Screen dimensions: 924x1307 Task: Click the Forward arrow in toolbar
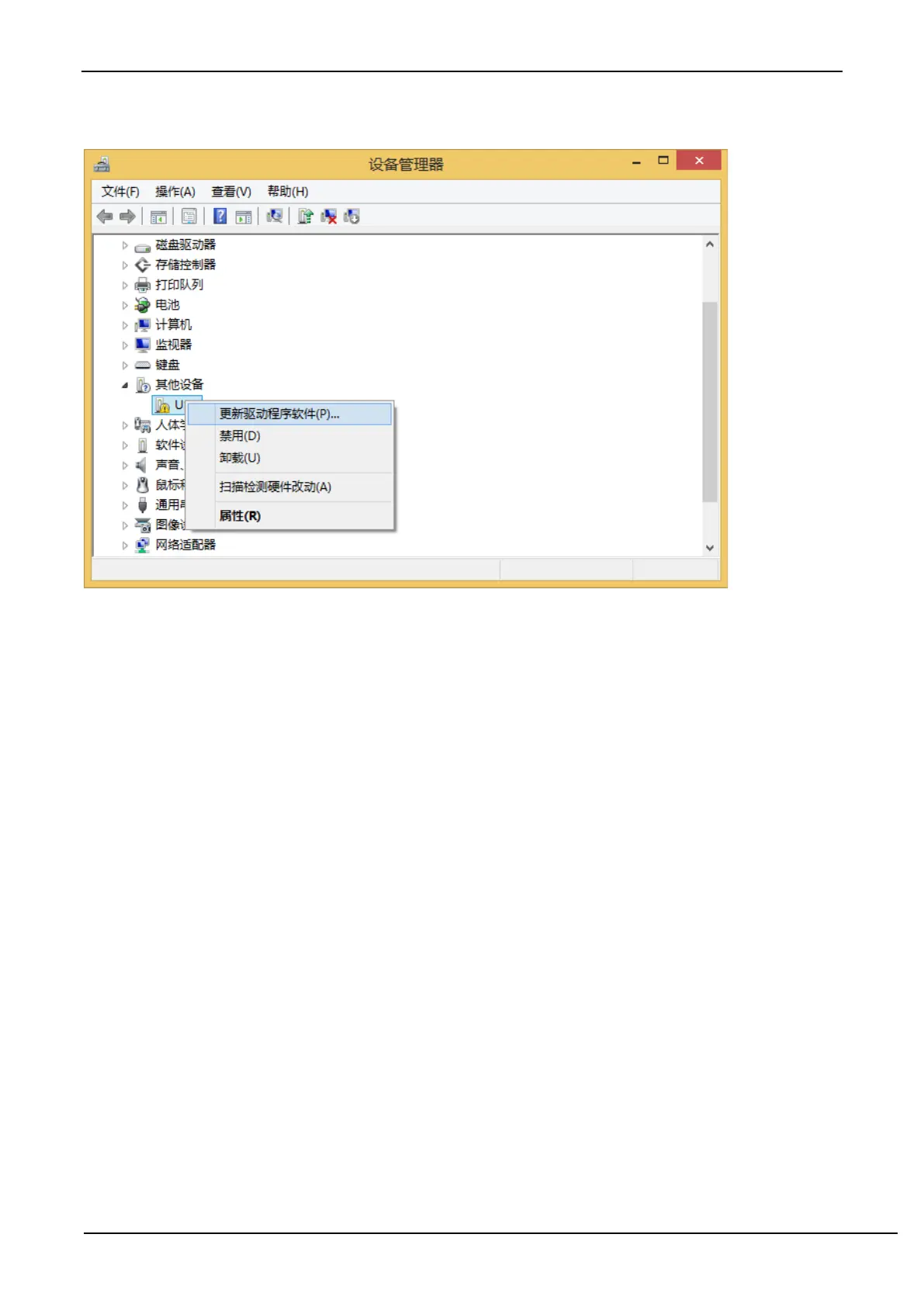click(x=128, y=217)
